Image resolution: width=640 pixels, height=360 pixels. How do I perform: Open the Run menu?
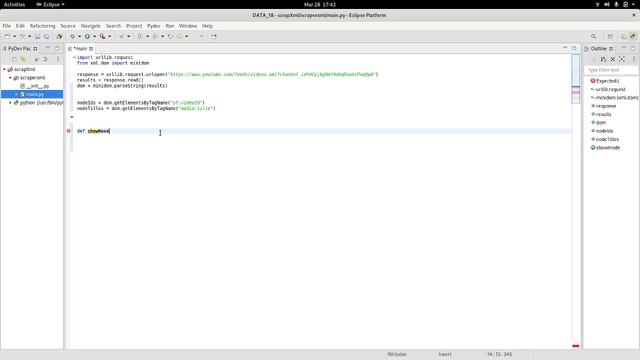170,26
